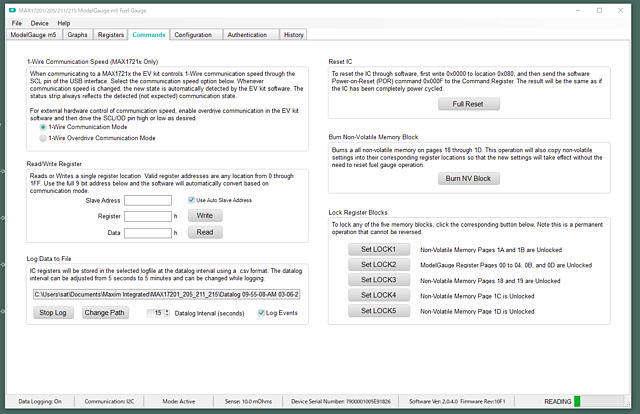Switch to the Graphs tab

pyautogui.click(x=78, y=35)
